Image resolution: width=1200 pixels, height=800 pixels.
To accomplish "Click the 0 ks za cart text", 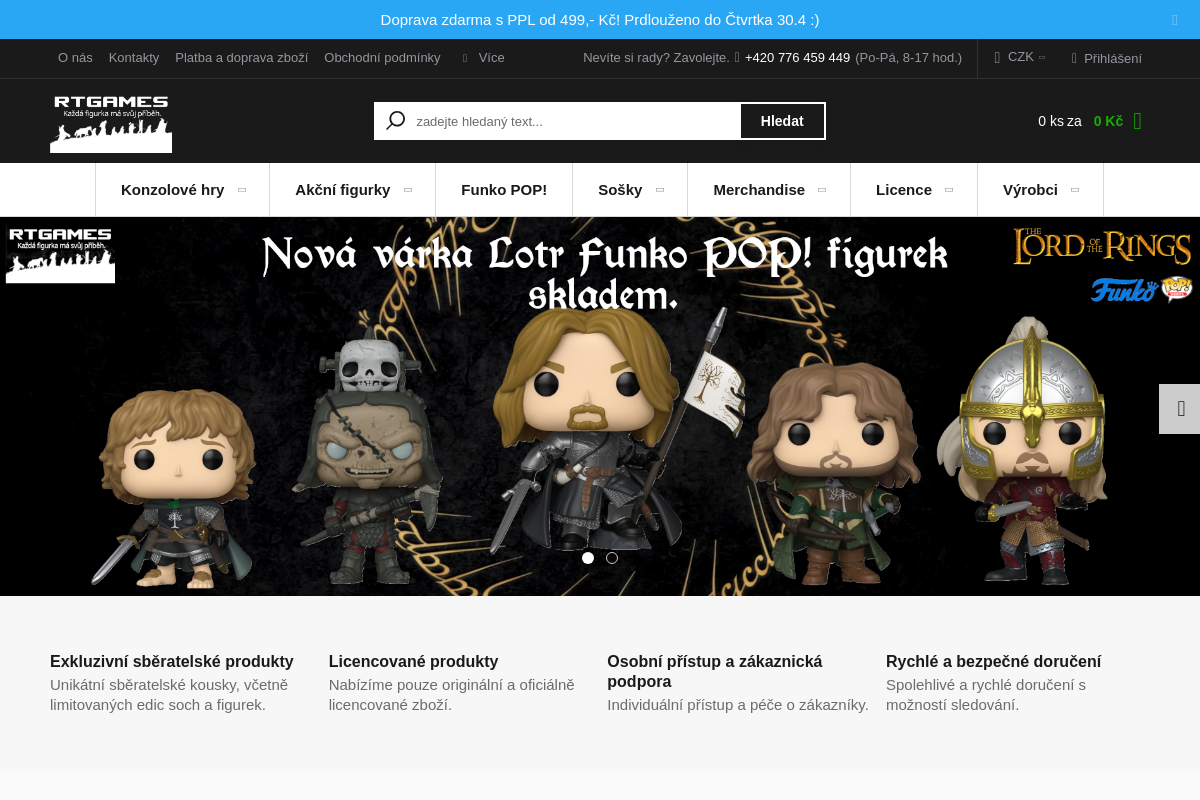I will tap(1060, 121).
